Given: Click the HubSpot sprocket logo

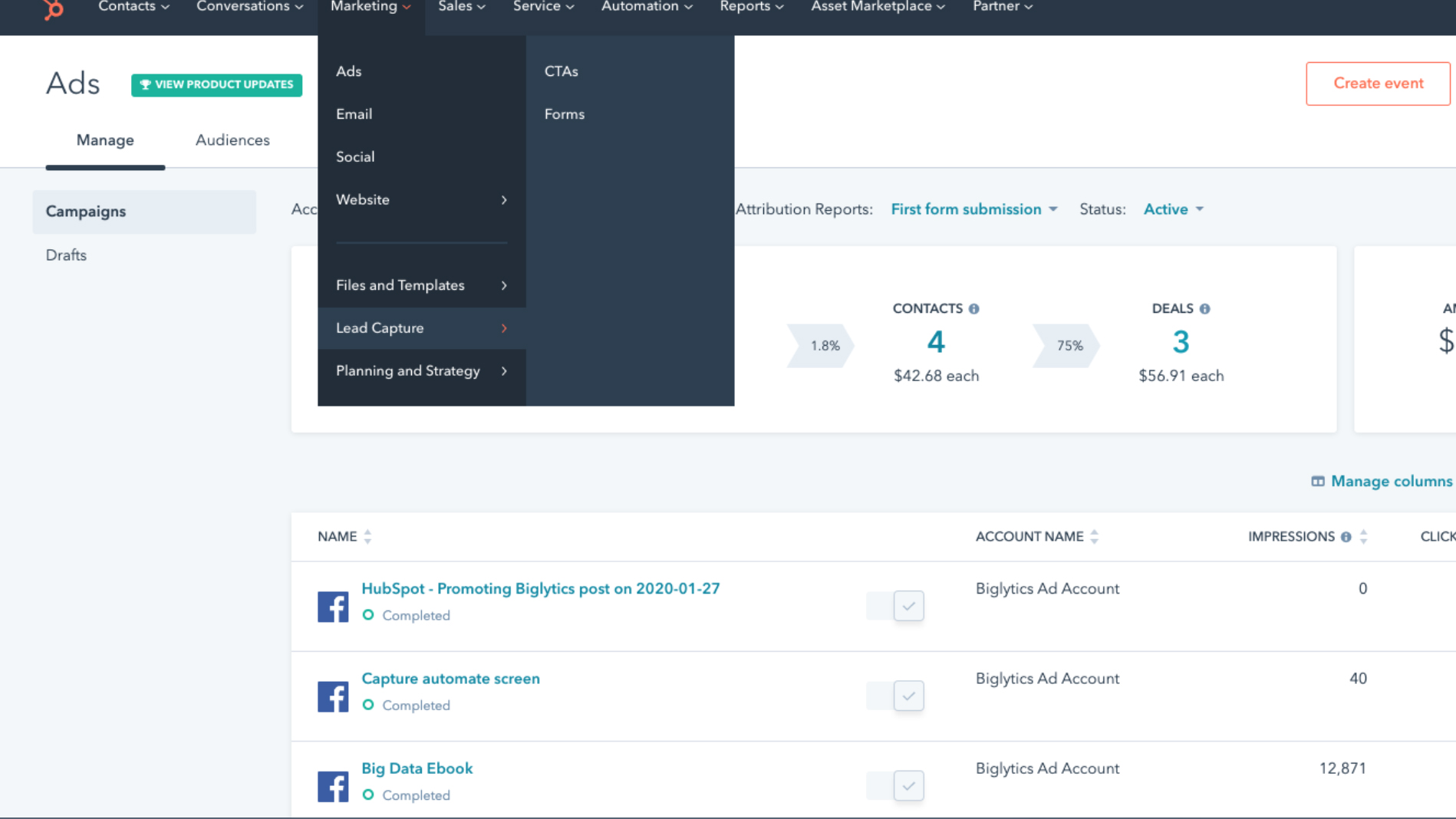Looking at the screenshot, I should 53,9.
